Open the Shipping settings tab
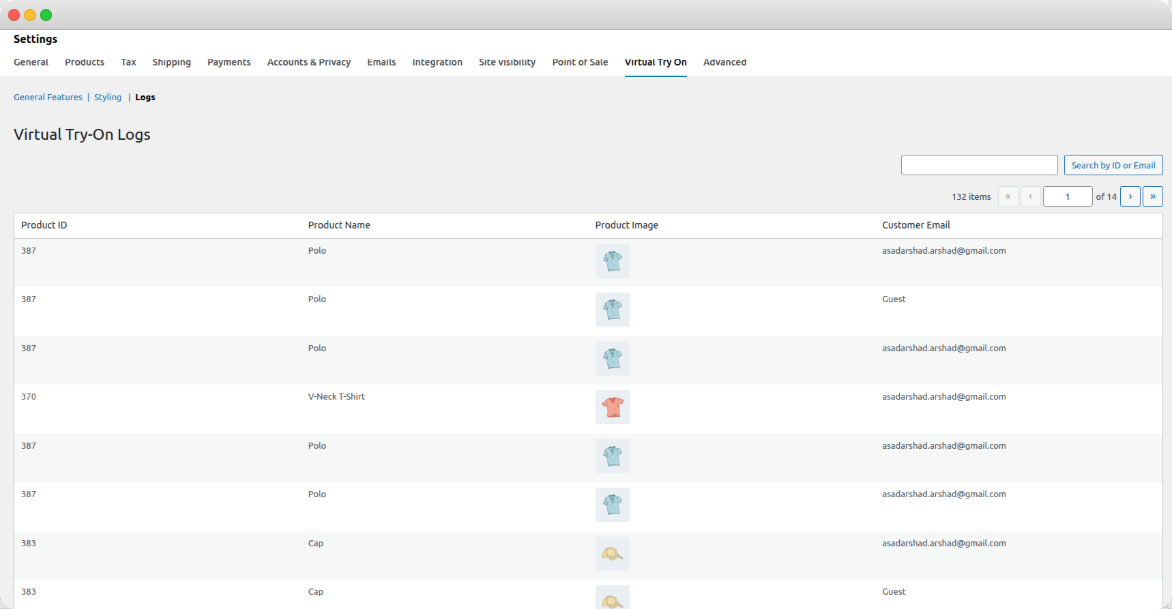The height and width of the screenshot is (609, 1172). [171, 62]
